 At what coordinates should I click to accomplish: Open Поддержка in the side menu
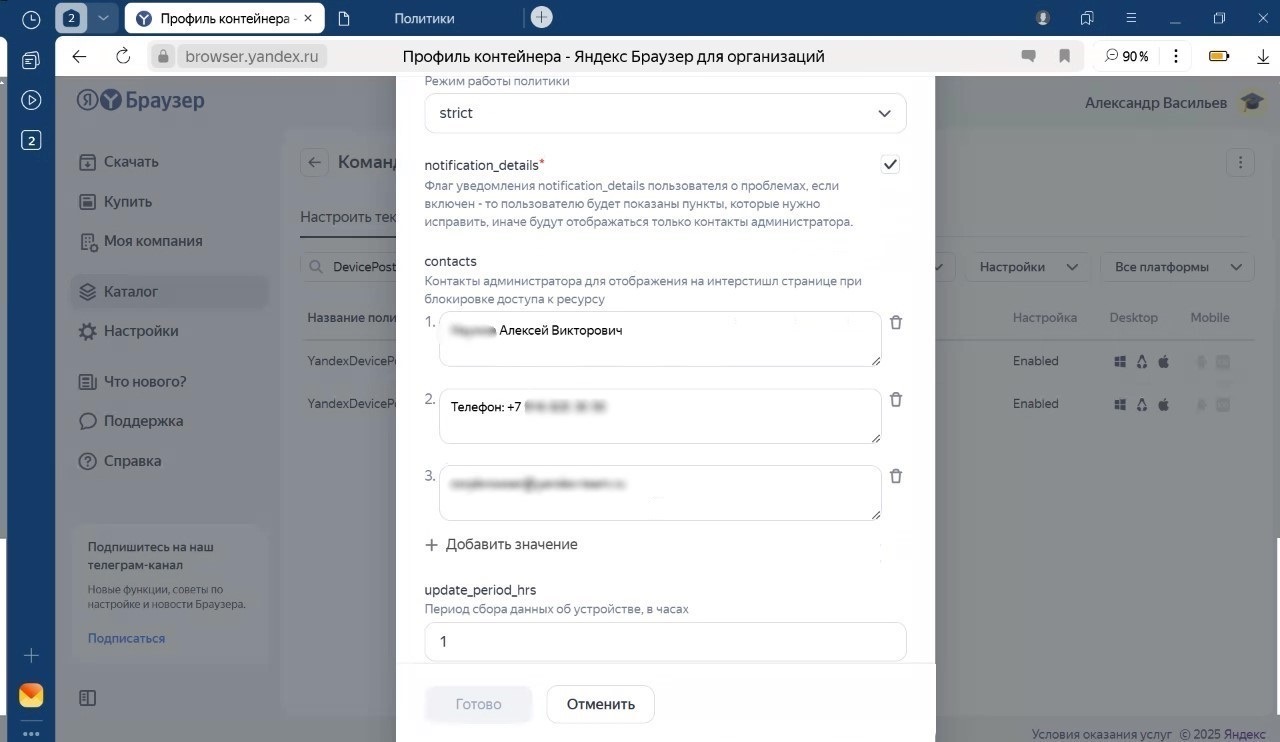143,421
